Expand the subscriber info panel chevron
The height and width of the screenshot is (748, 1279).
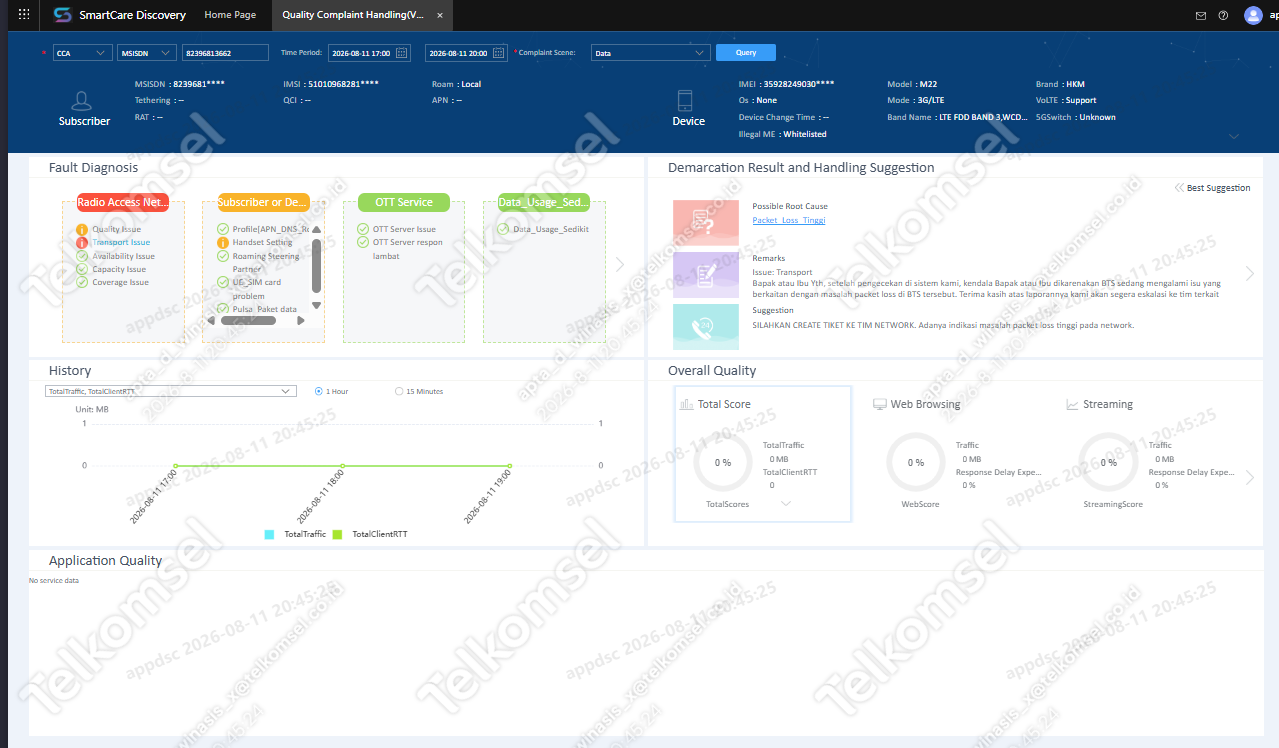(x=1234, y=137)
